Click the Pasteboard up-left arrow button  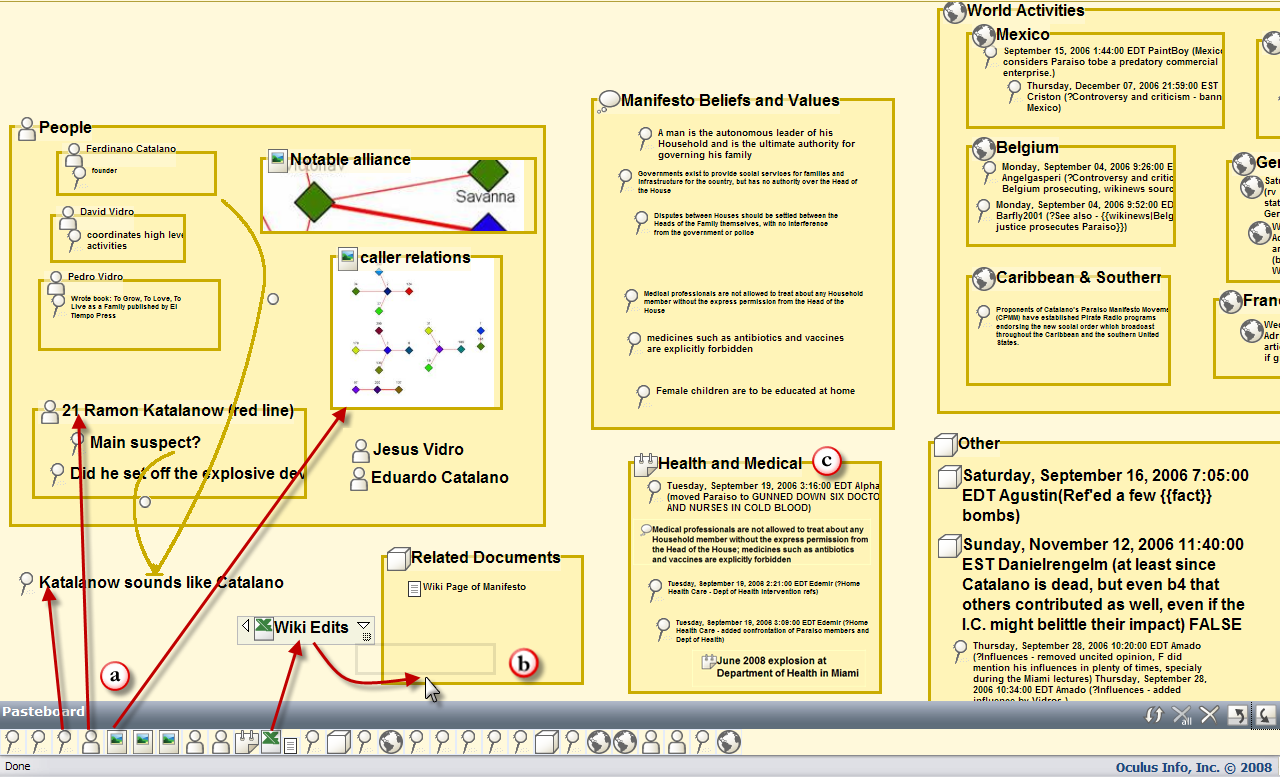(1237, 714)
